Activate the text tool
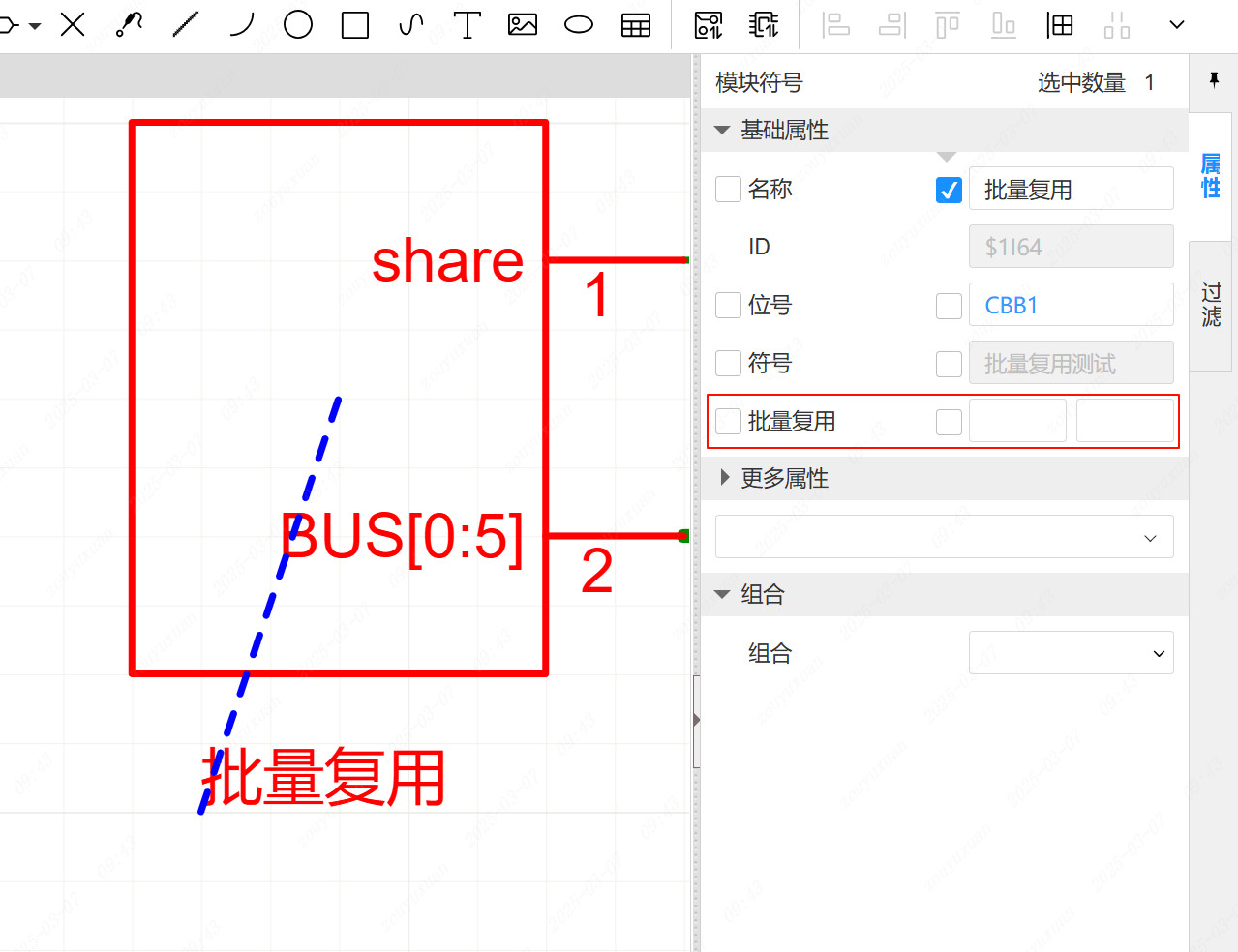Screen dimensions: 1238x952 (x=468, y=25)
